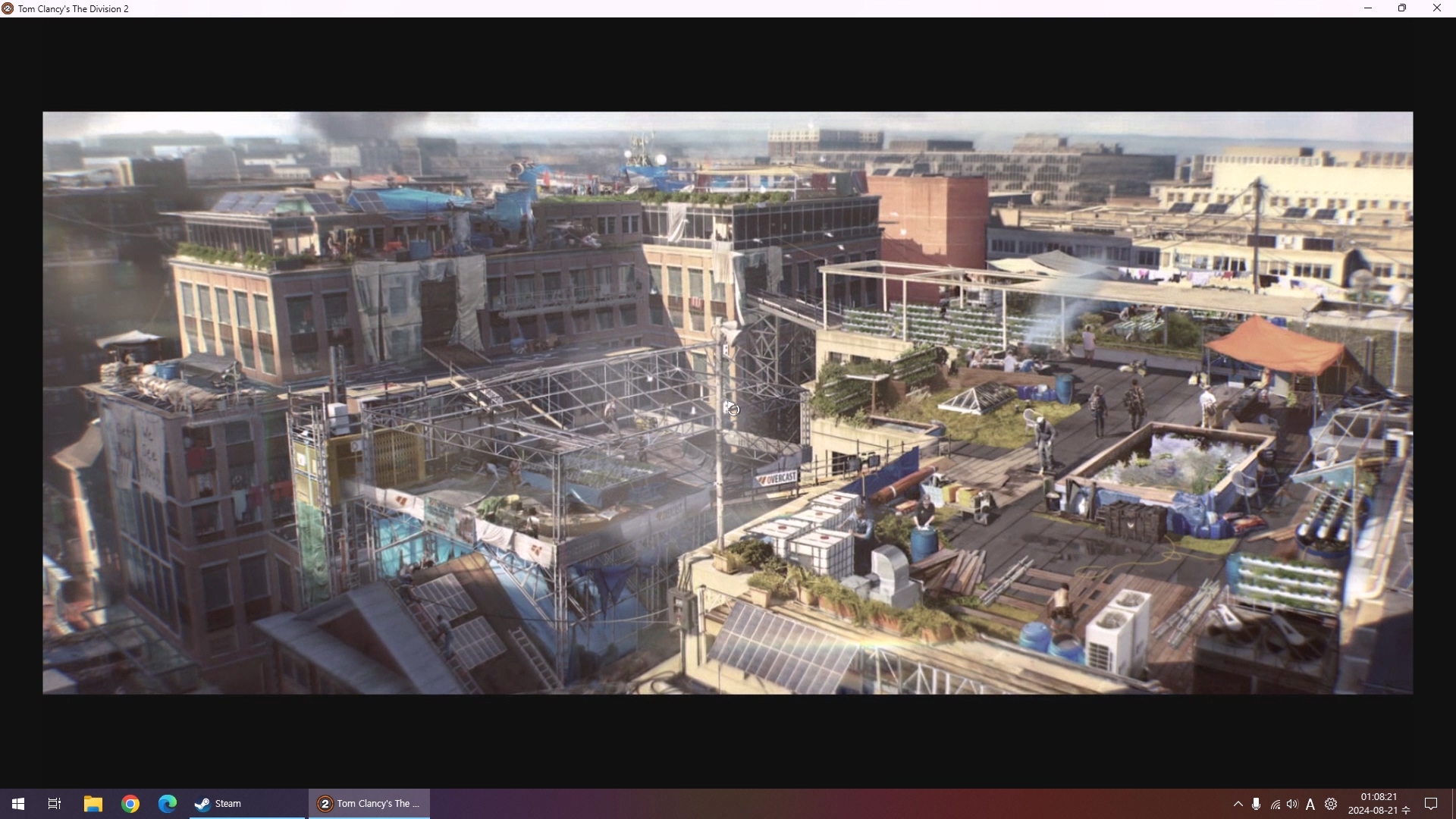Open the Windows Start menu

pyautogui.click(x=18, y=804)
